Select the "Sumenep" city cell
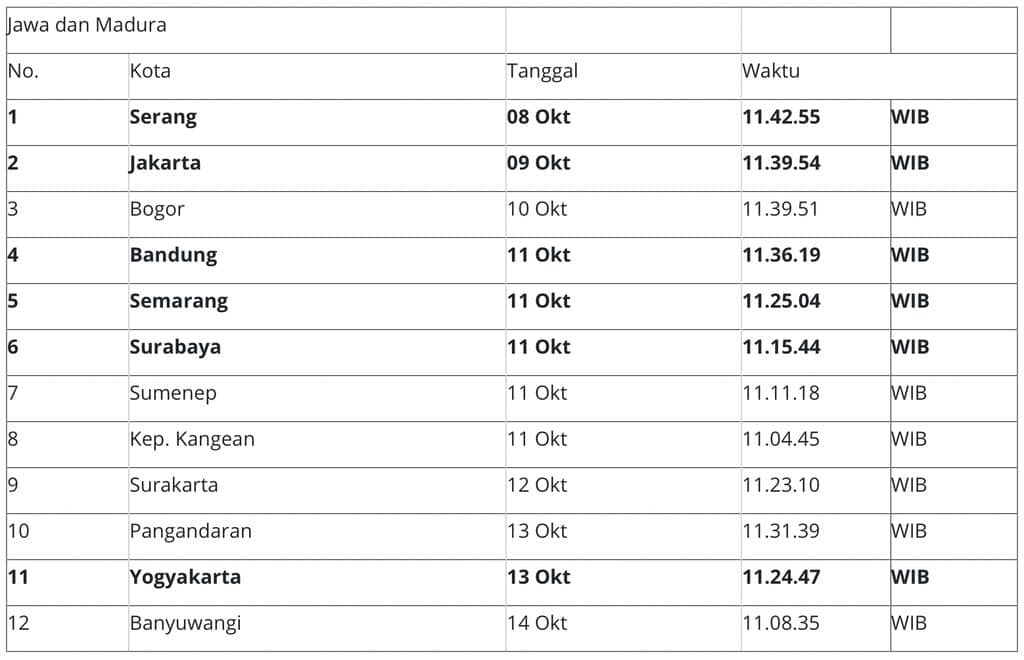This screenshot has width=1024, height=660. coord(173,393)
